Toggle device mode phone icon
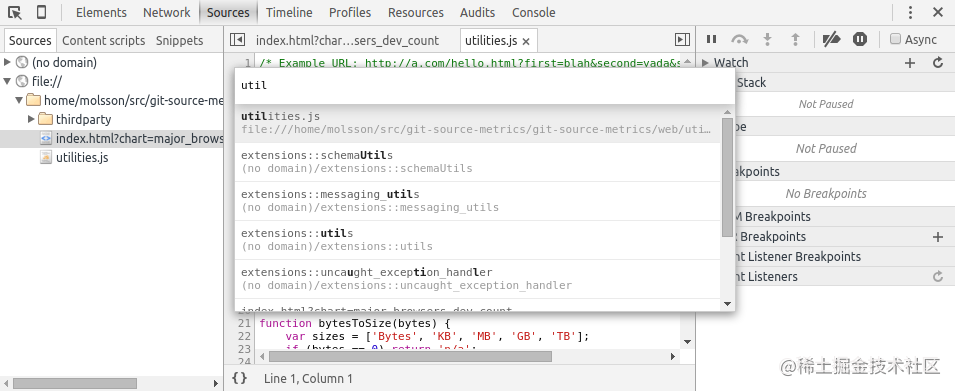Viewport: 955px width, 391px height. point(41,12)
